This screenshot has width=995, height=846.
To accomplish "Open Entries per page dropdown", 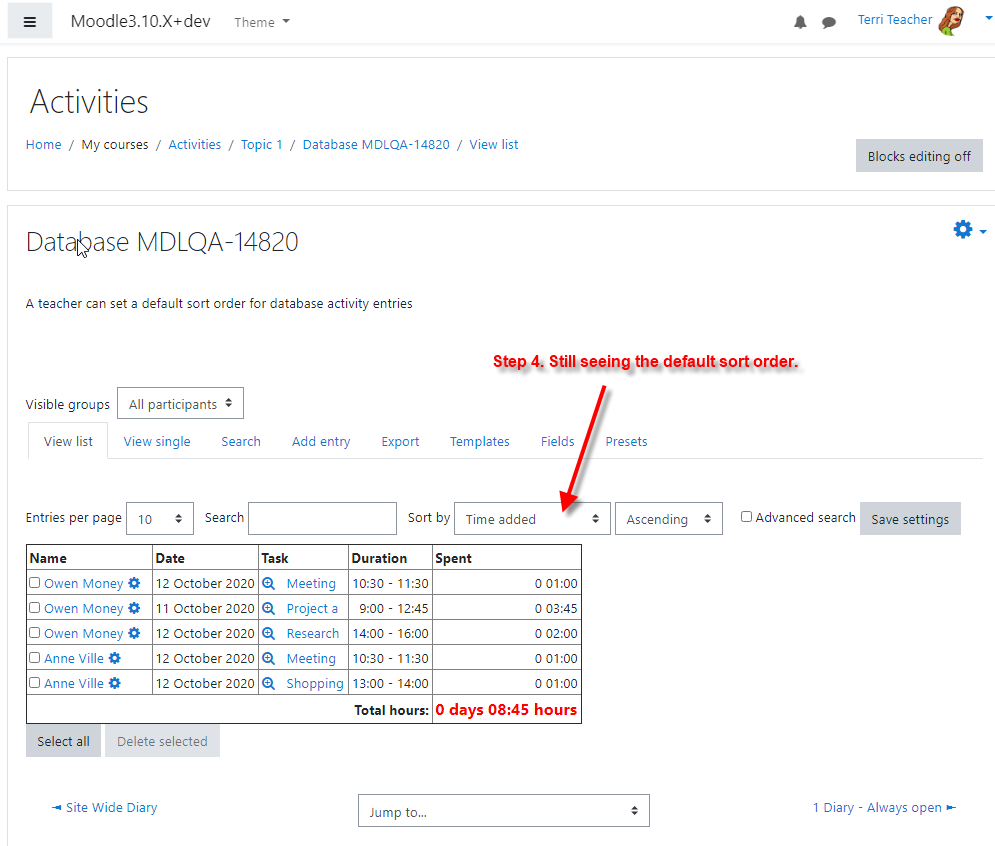I will point(160,519).
